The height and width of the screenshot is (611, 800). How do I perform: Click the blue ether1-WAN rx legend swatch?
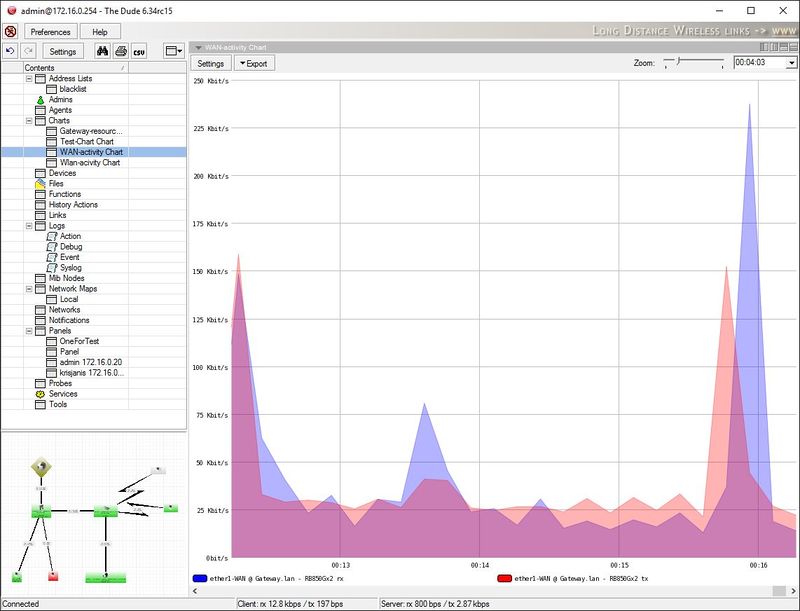coord(200,578)
